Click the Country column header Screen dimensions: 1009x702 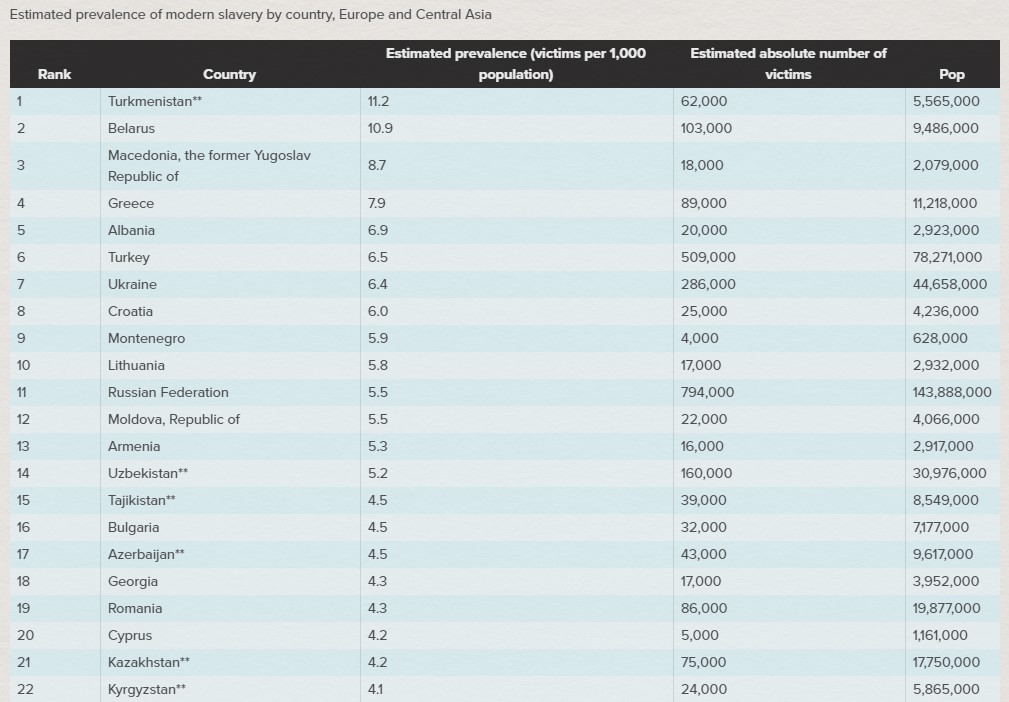click(229, 74)
